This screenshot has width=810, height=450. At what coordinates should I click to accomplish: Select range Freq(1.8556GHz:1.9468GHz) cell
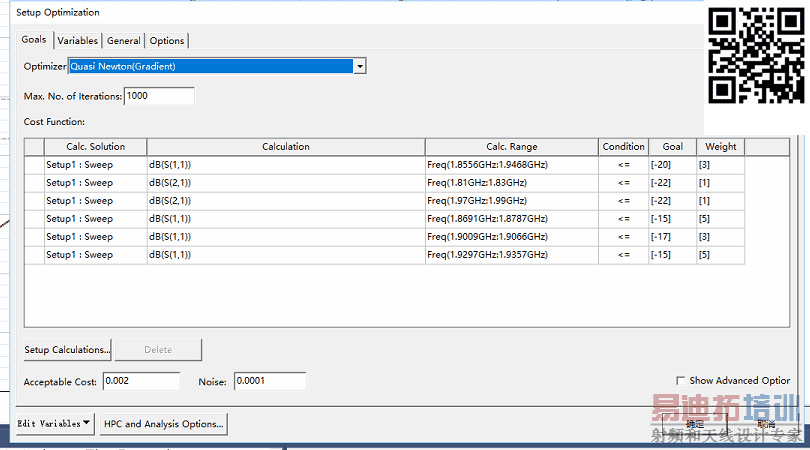point(511,165)
